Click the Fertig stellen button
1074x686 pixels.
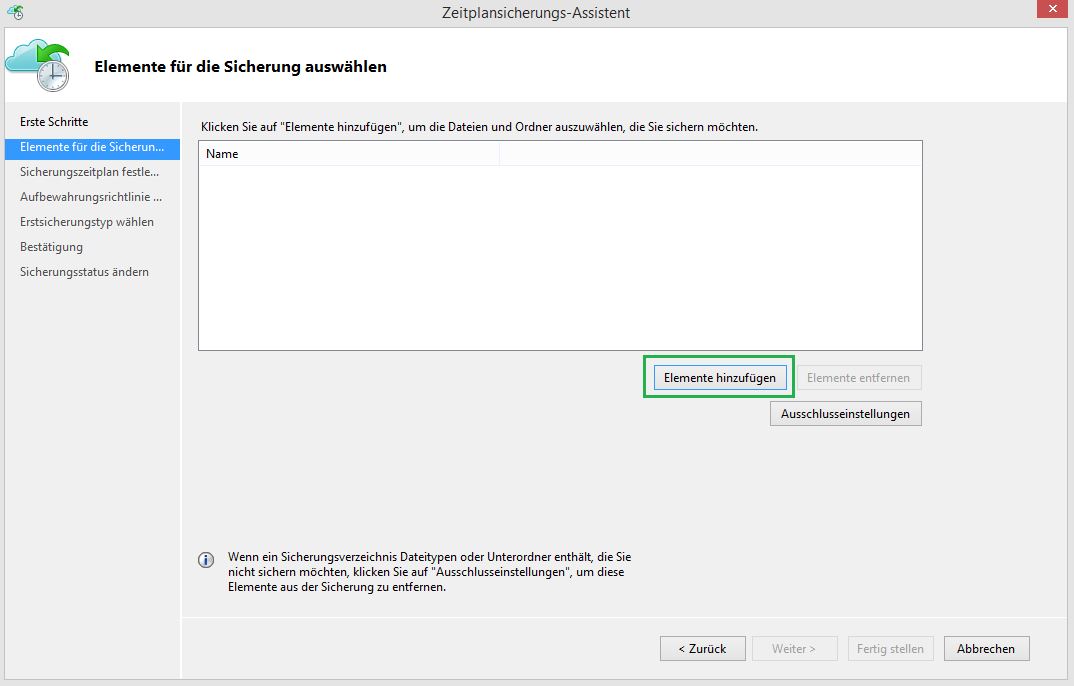[x=890, y=649]
